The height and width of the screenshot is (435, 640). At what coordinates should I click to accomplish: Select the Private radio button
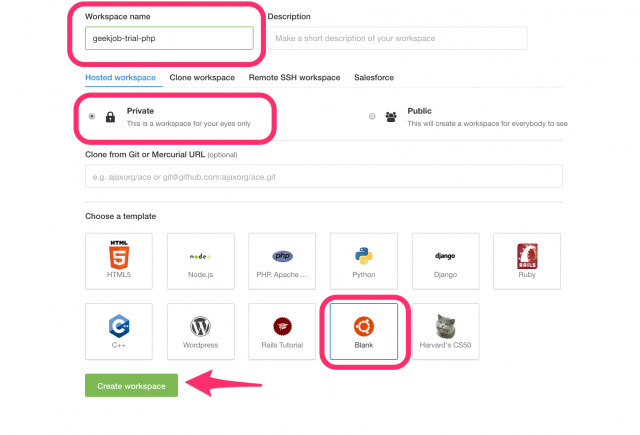[92, 116]
